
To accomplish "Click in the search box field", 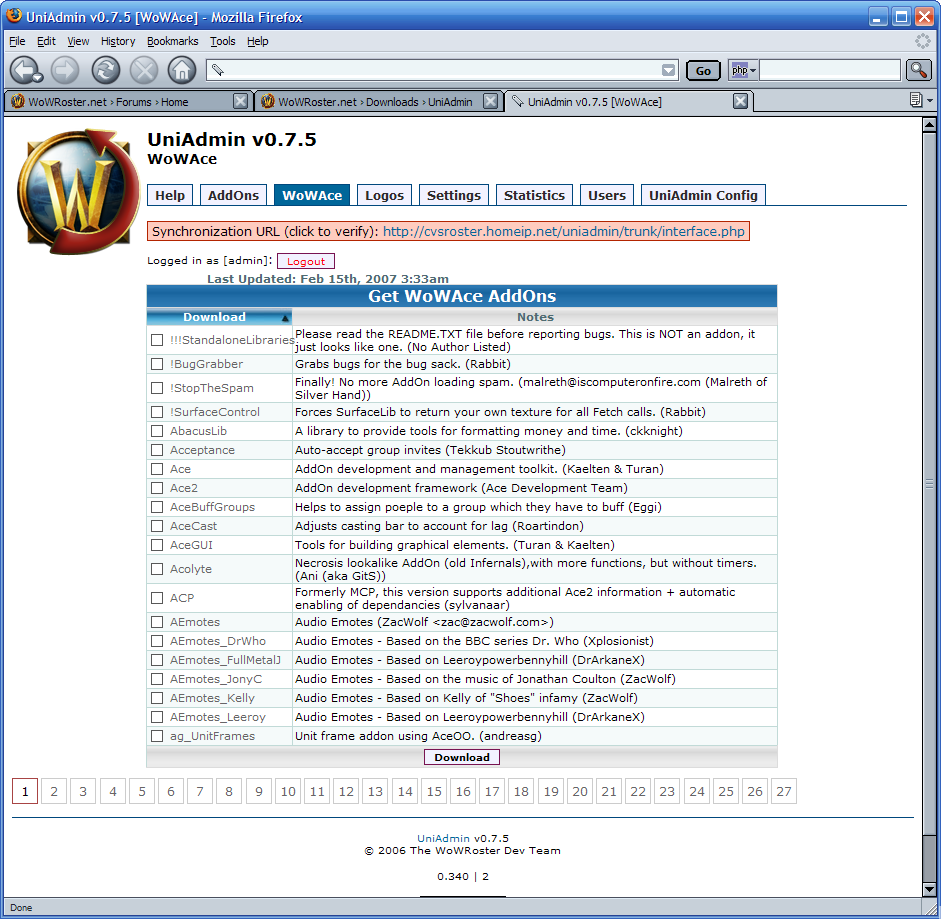I will pyautogui.click(x=831, y=70).
